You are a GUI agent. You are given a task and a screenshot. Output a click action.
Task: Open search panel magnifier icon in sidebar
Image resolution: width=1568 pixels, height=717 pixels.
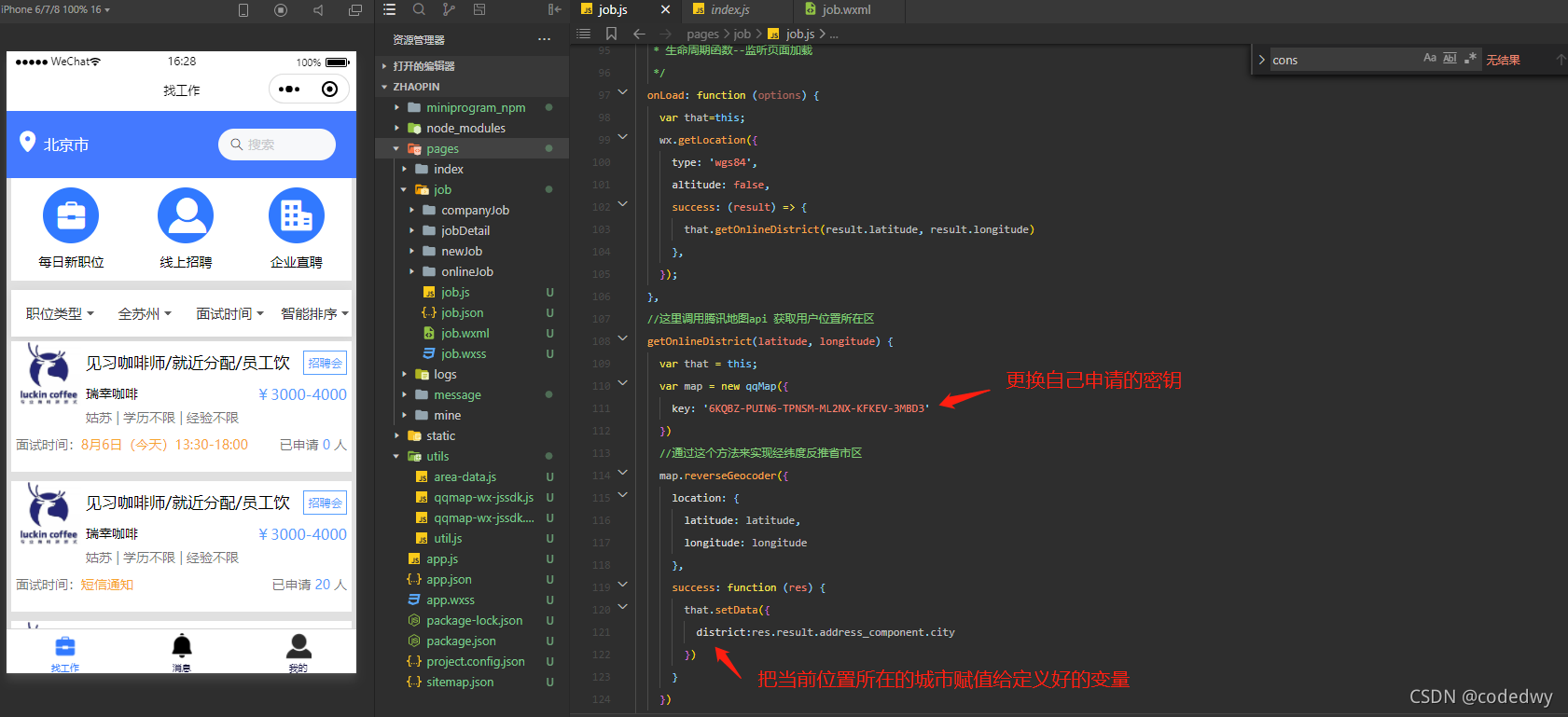tap(419, 9)
